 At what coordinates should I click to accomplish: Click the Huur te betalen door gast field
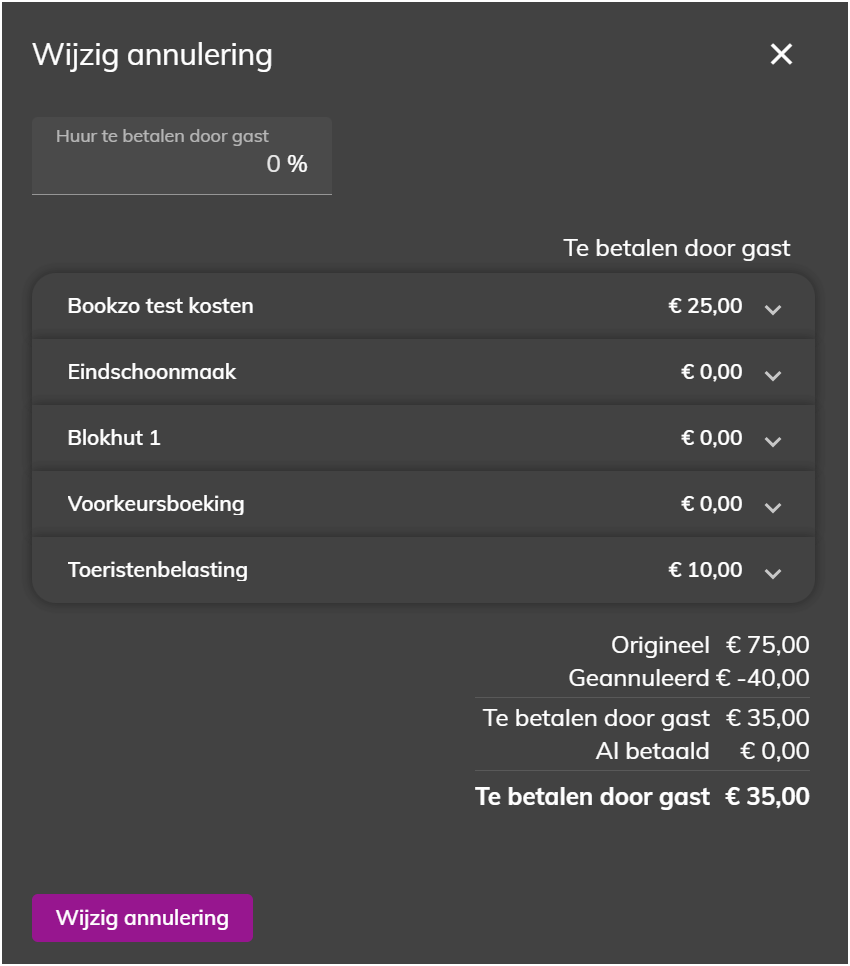182,156
